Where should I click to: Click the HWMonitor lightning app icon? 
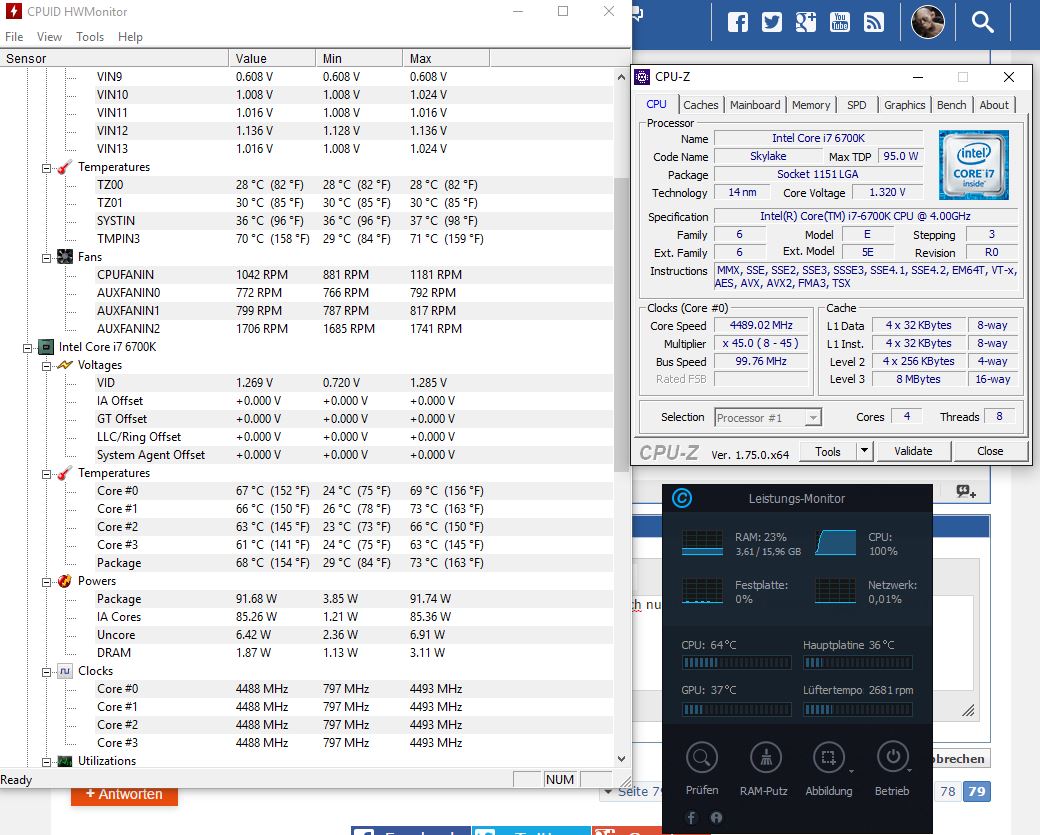13,11
